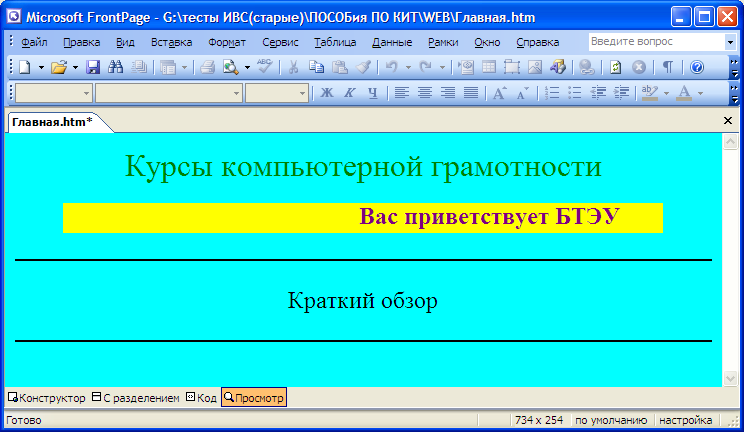Open Find with the binoculars icon
This screenshot has height=432, width=744.
(116, 67)
